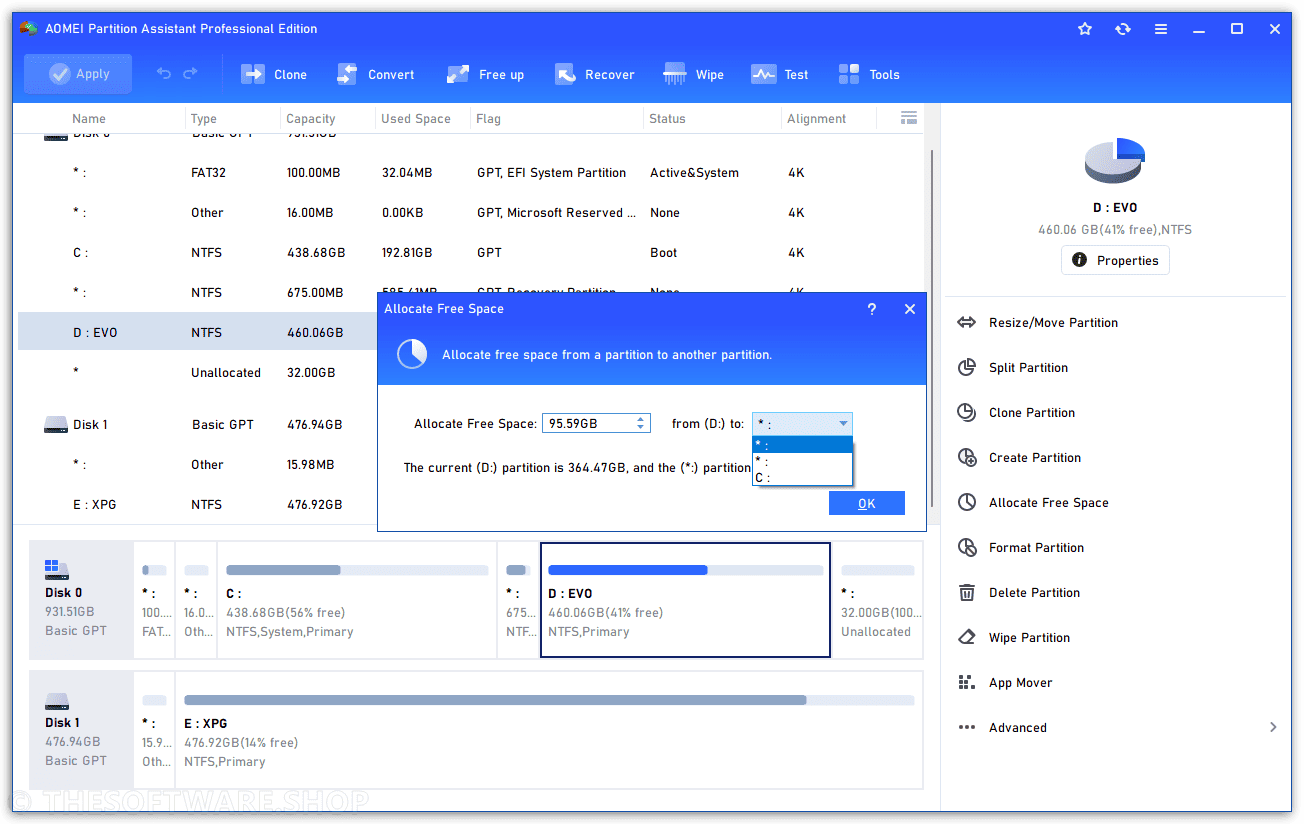Open the Wipe menu
Image resolution: width=1304 pixels, height=824 pixels.
[693, 74]
